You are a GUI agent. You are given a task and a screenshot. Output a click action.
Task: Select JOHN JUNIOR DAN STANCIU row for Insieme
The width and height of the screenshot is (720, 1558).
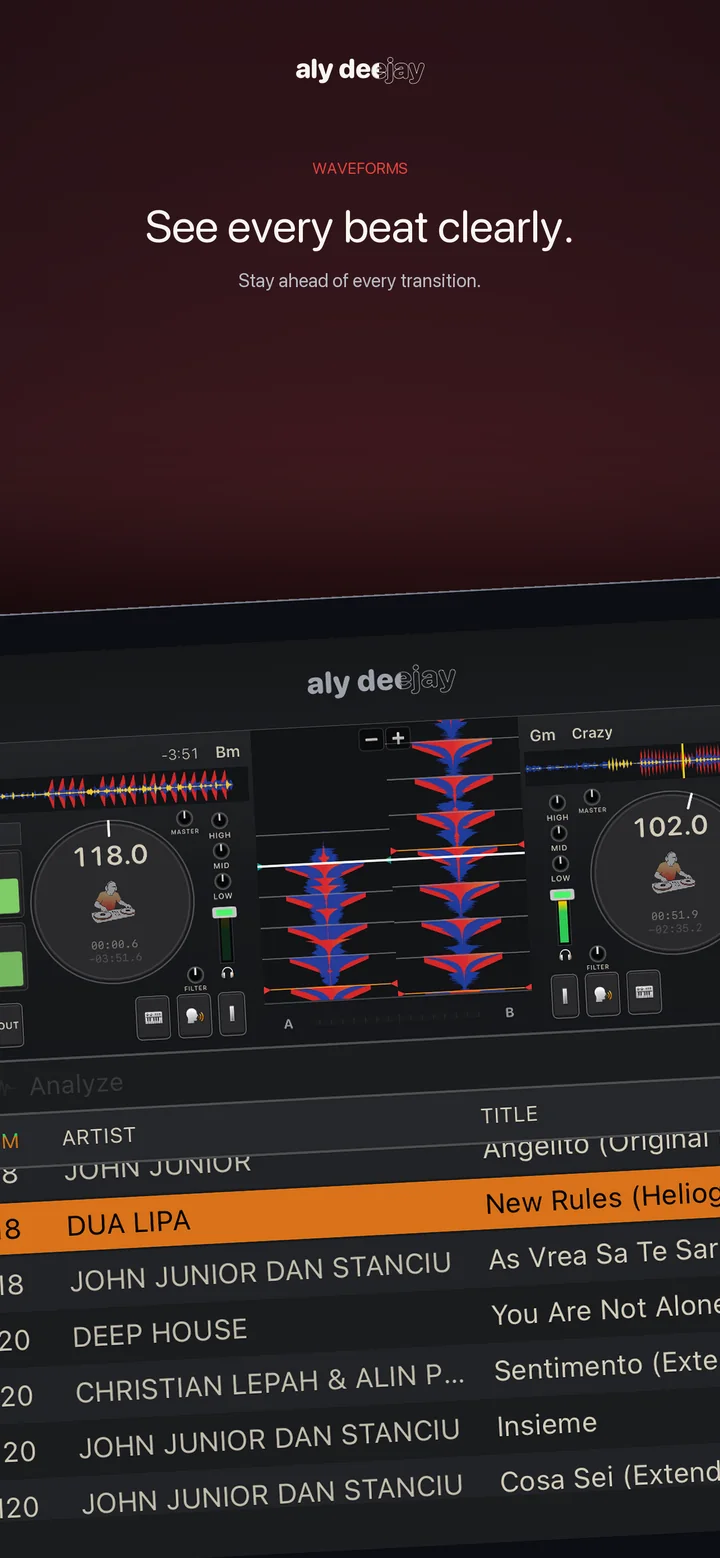coord(269,1440)
